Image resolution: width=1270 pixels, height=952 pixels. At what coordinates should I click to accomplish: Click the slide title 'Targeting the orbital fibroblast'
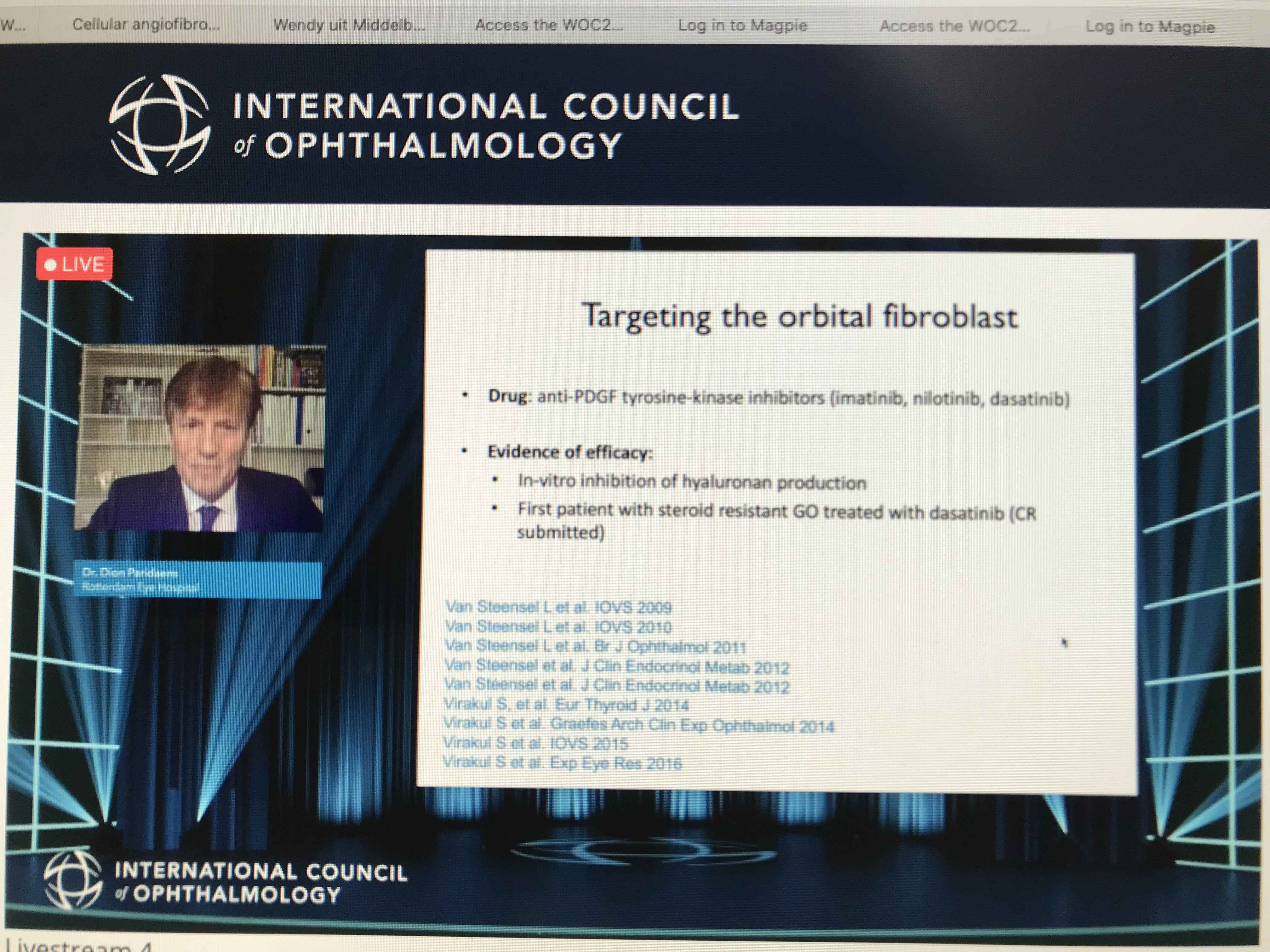800,316
